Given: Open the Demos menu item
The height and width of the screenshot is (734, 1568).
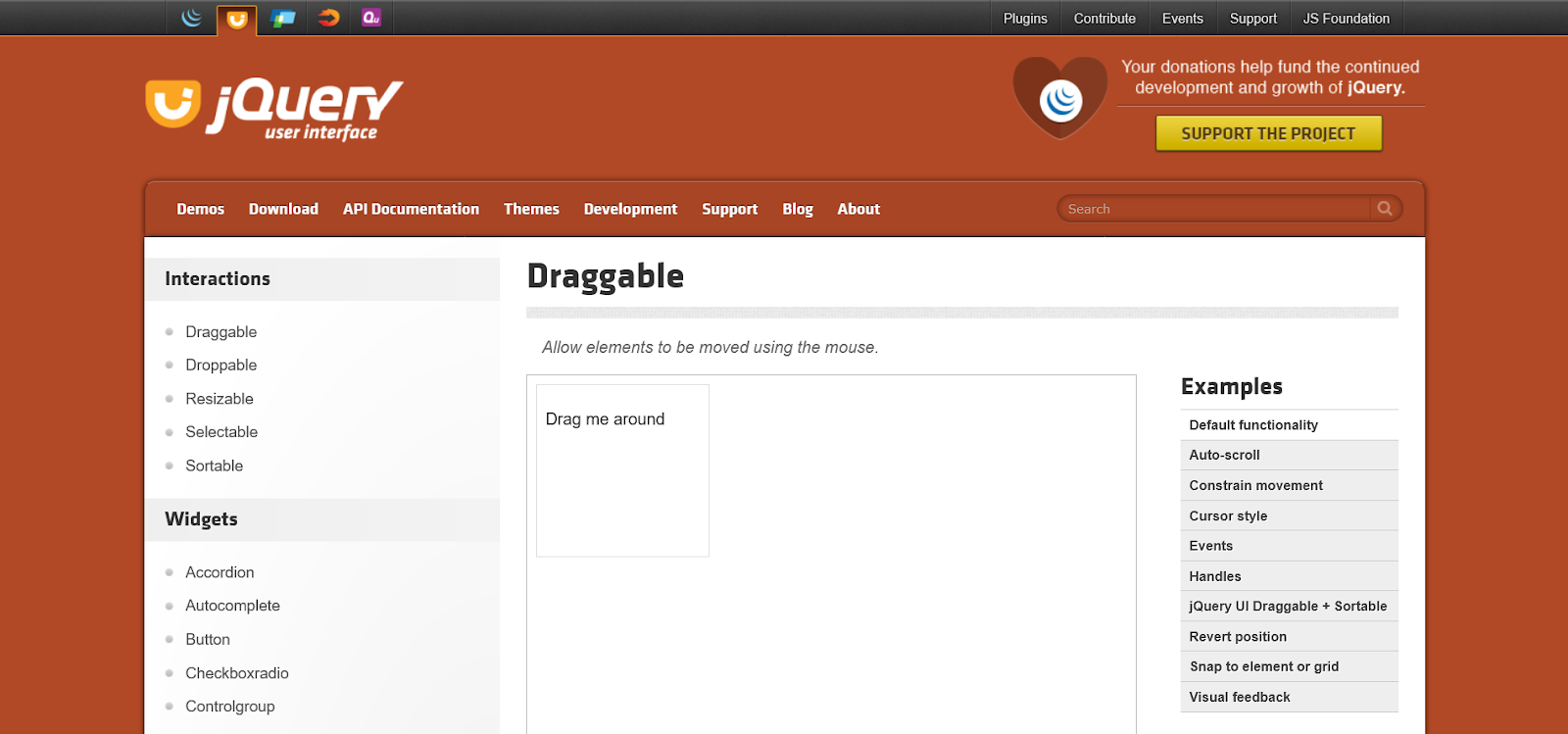Looking at the screenshot, I should pyautogui.click(x=201, y=209).
